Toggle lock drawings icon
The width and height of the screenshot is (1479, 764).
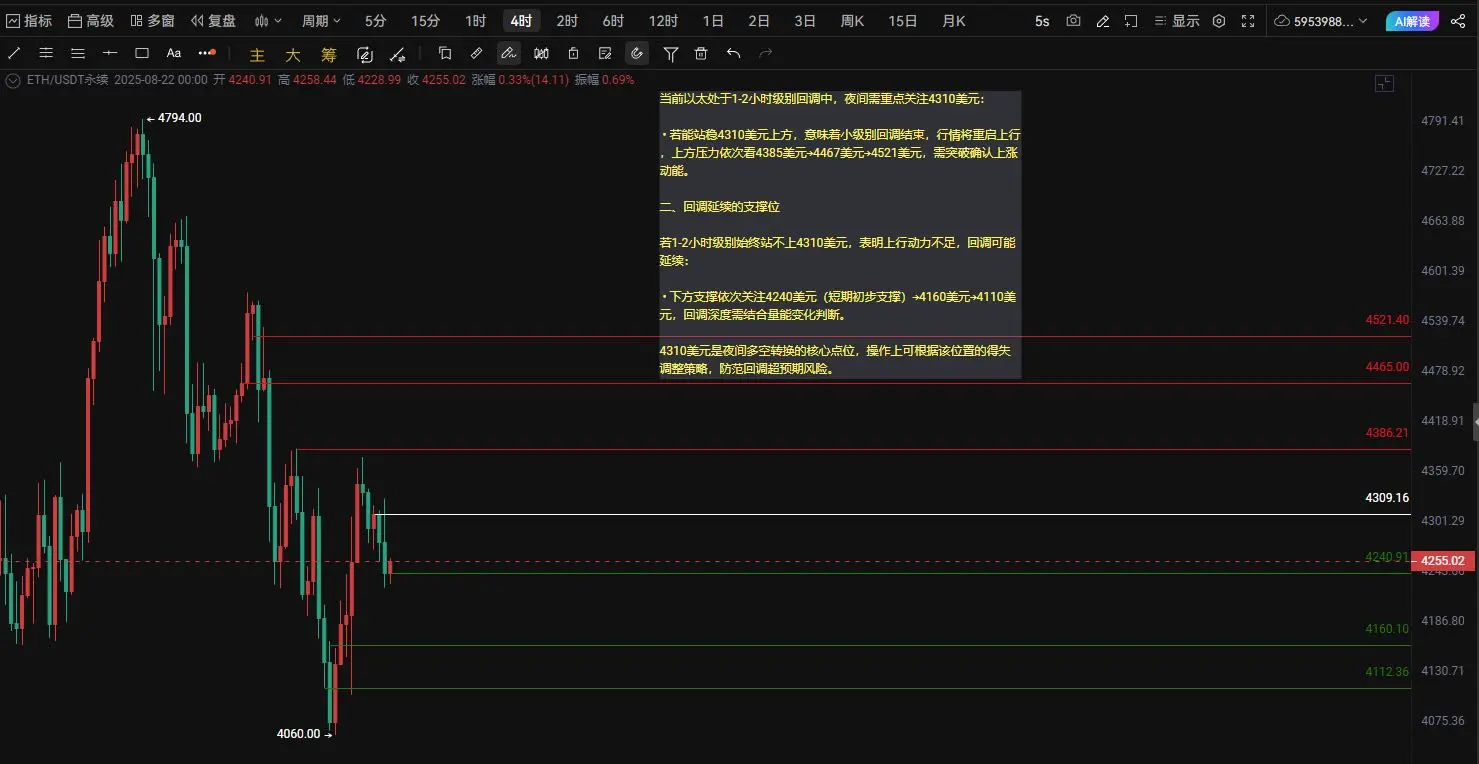(x=573, y=53)
